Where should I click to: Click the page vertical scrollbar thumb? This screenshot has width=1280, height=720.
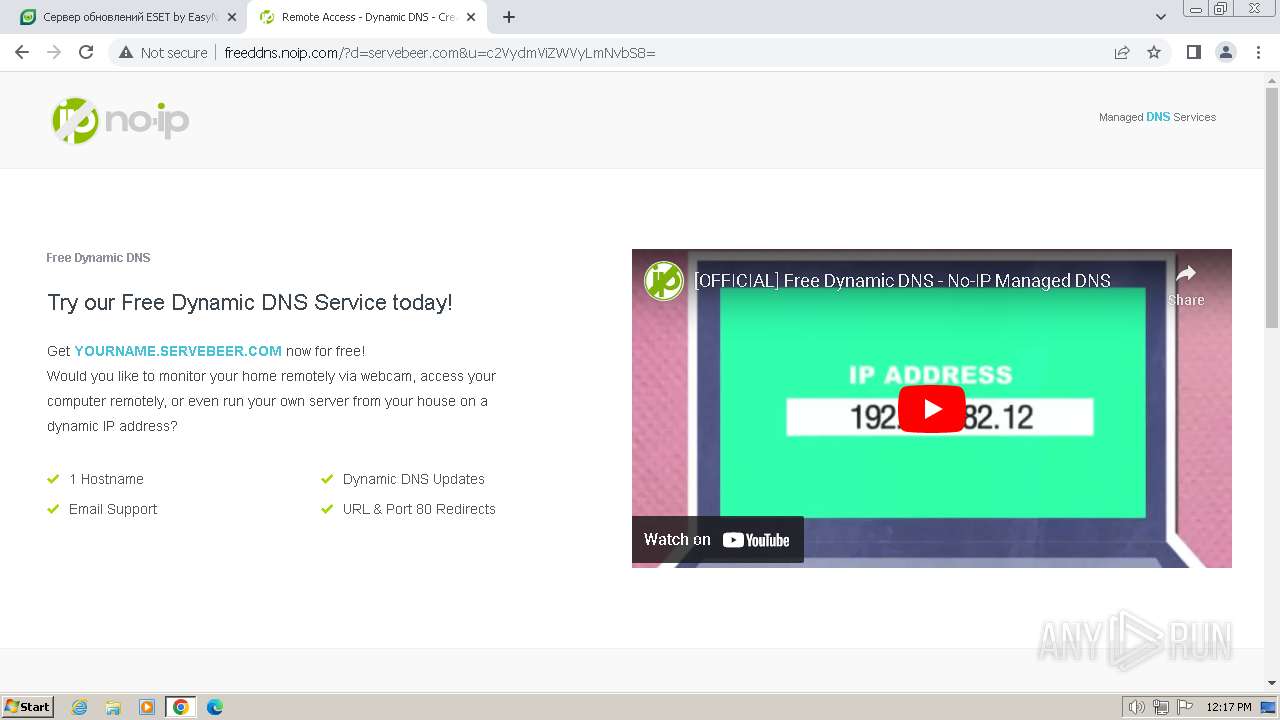[x=1272, y=207]
